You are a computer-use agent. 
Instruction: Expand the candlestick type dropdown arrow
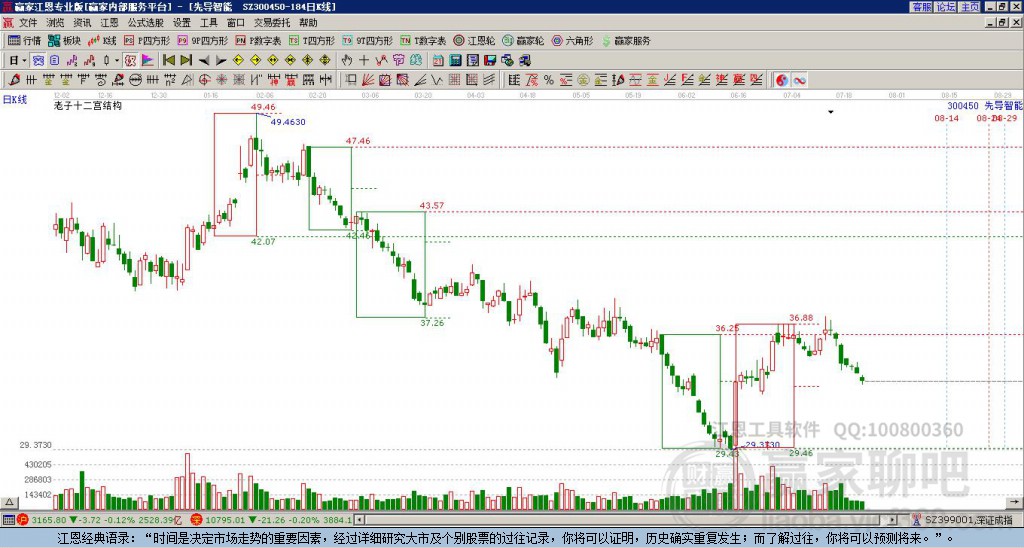[117, 61]
